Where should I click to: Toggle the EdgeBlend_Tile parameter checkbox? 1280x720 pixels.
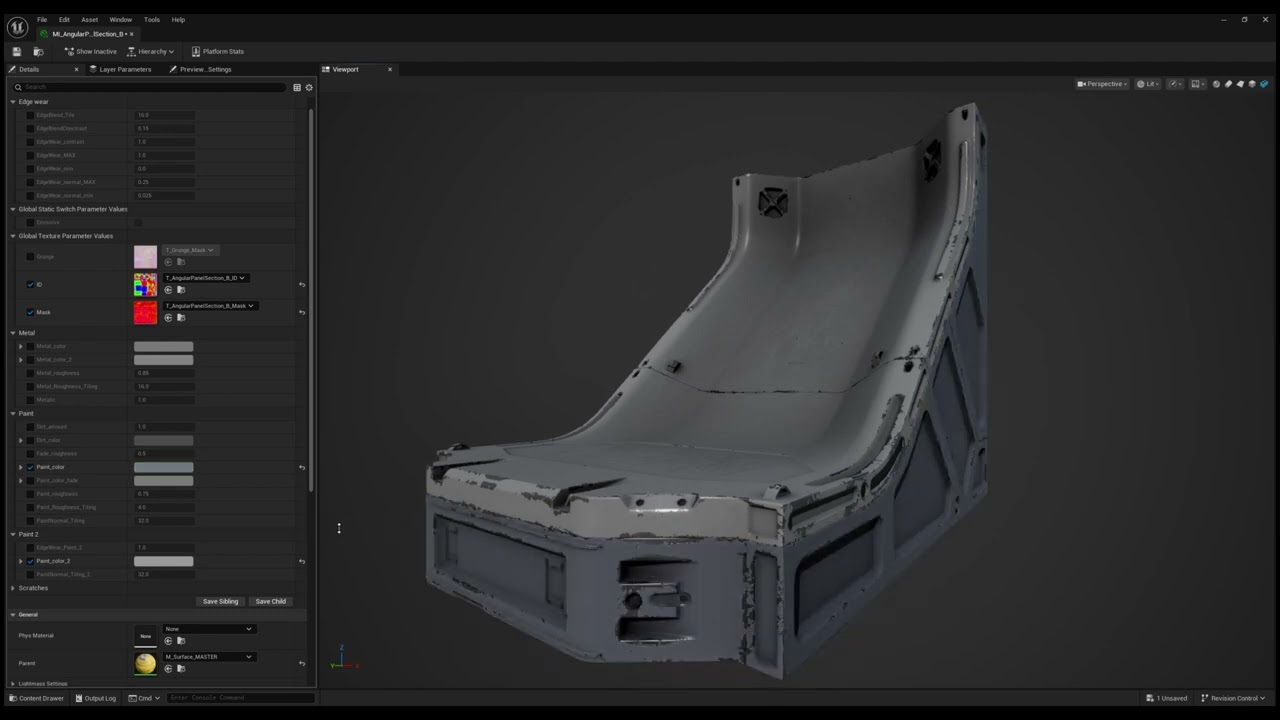click(x=30, y=115)
